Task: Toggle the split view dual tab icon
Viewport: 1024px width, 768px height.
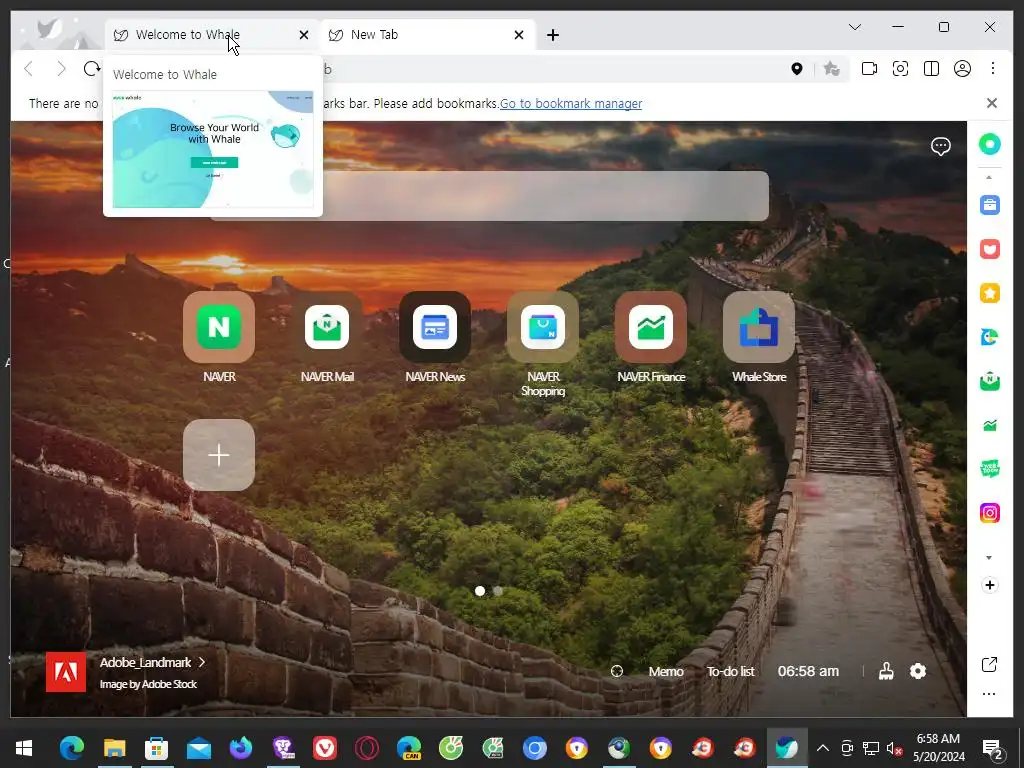Action: (931, 69)
